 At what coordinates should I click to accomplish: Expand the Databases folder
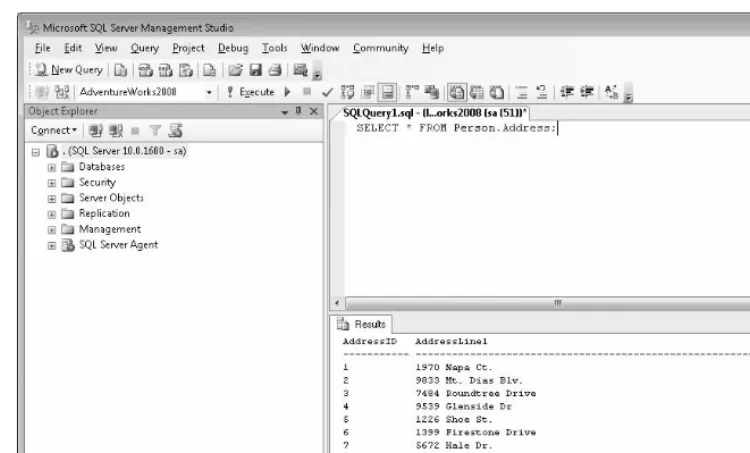click(52, 167)
